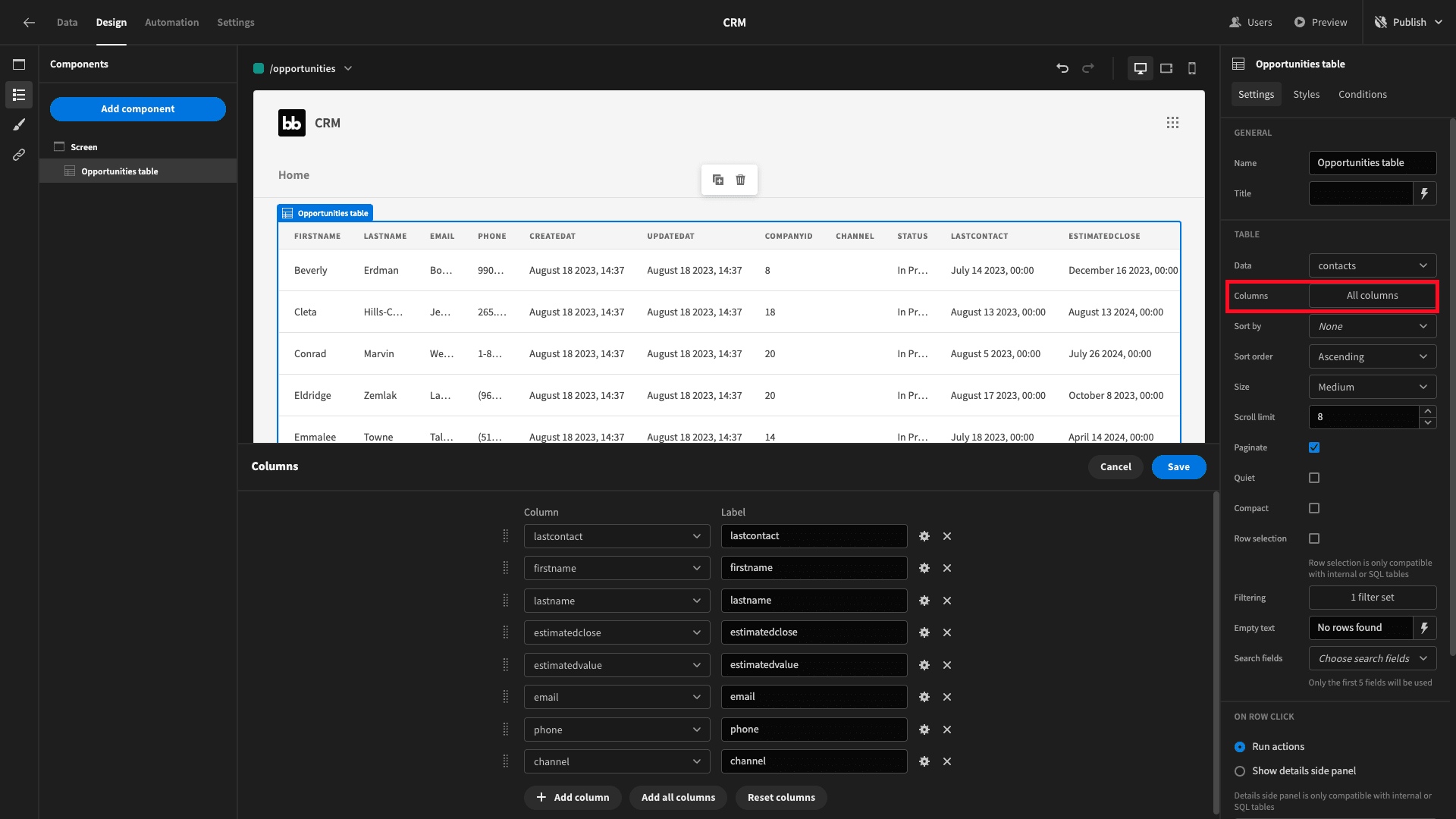The image size is (1456, 819).
Task: Open the Search fields dropdown
Action: point(1373,658)
